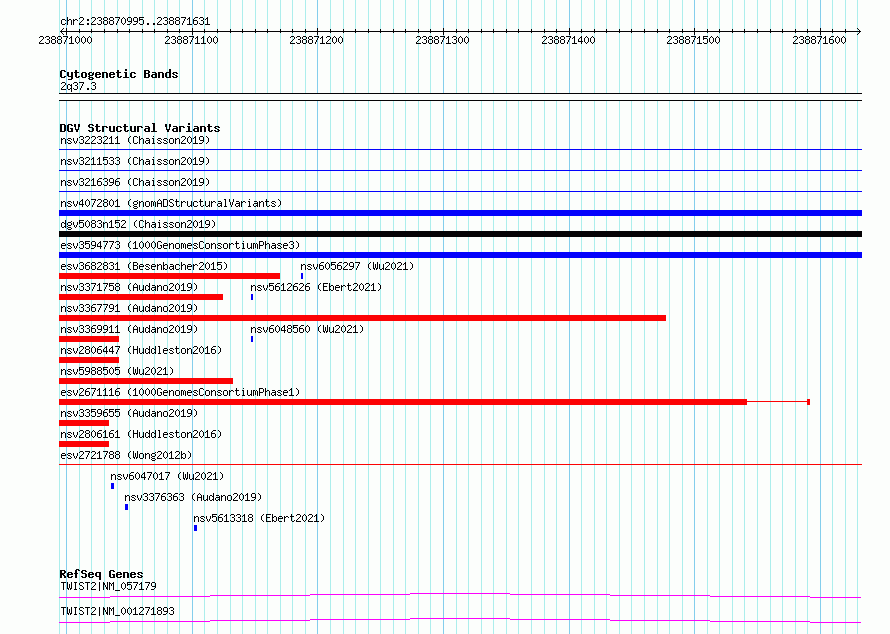Open the TWIST2|NM_057179 transcript label
The width and height of the screenshot is (890, 634).
point(108,586)
